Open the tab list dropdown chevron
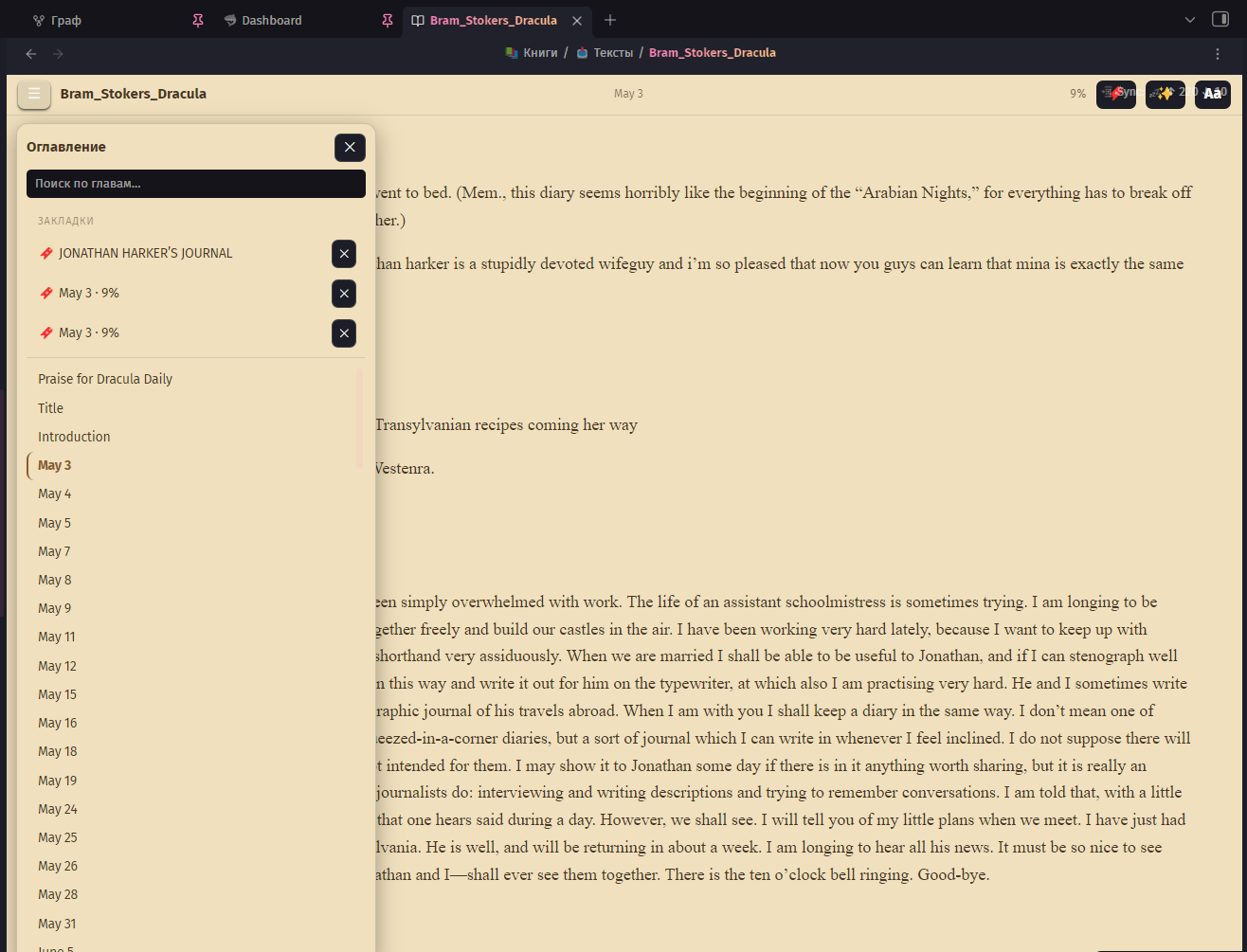 pyautogui.click(x=1191, y=20)
